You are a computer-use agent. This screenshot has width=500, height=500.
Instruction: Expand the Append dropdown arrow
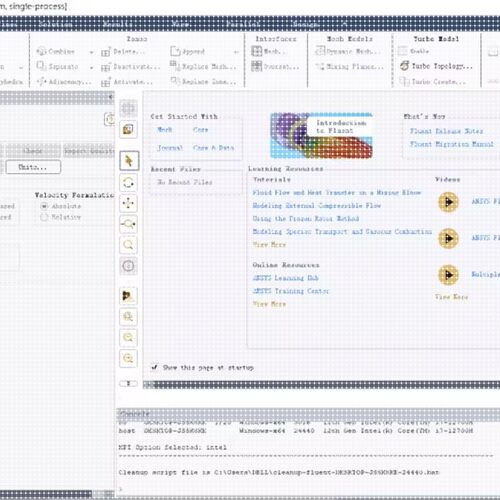(x=236, y=52)
